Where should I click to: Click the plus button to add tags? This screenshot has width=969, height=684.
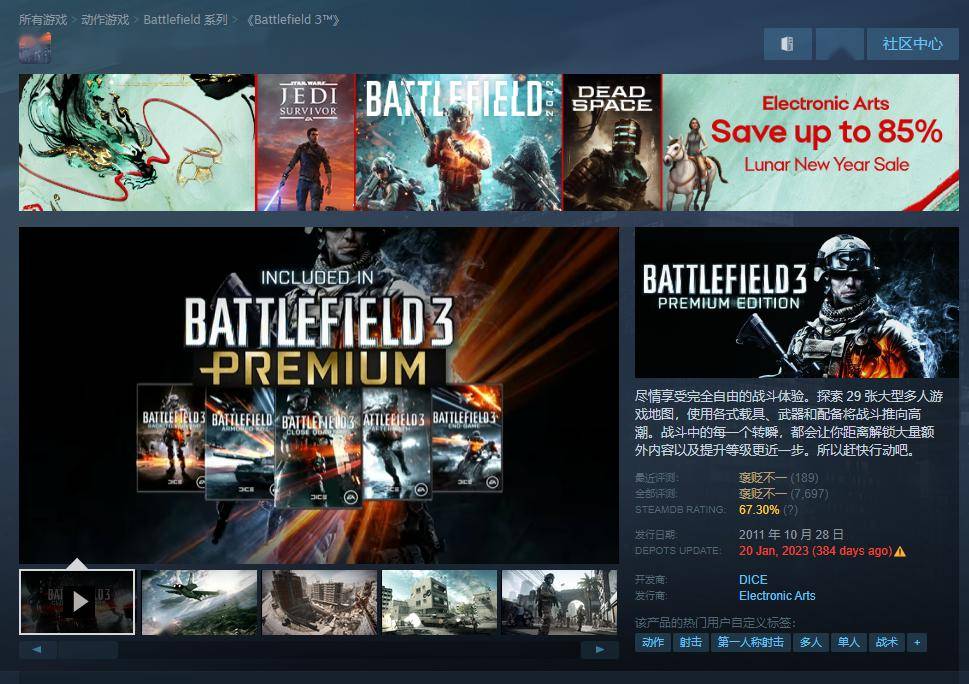pyautogui.click(x=916, y=642)
